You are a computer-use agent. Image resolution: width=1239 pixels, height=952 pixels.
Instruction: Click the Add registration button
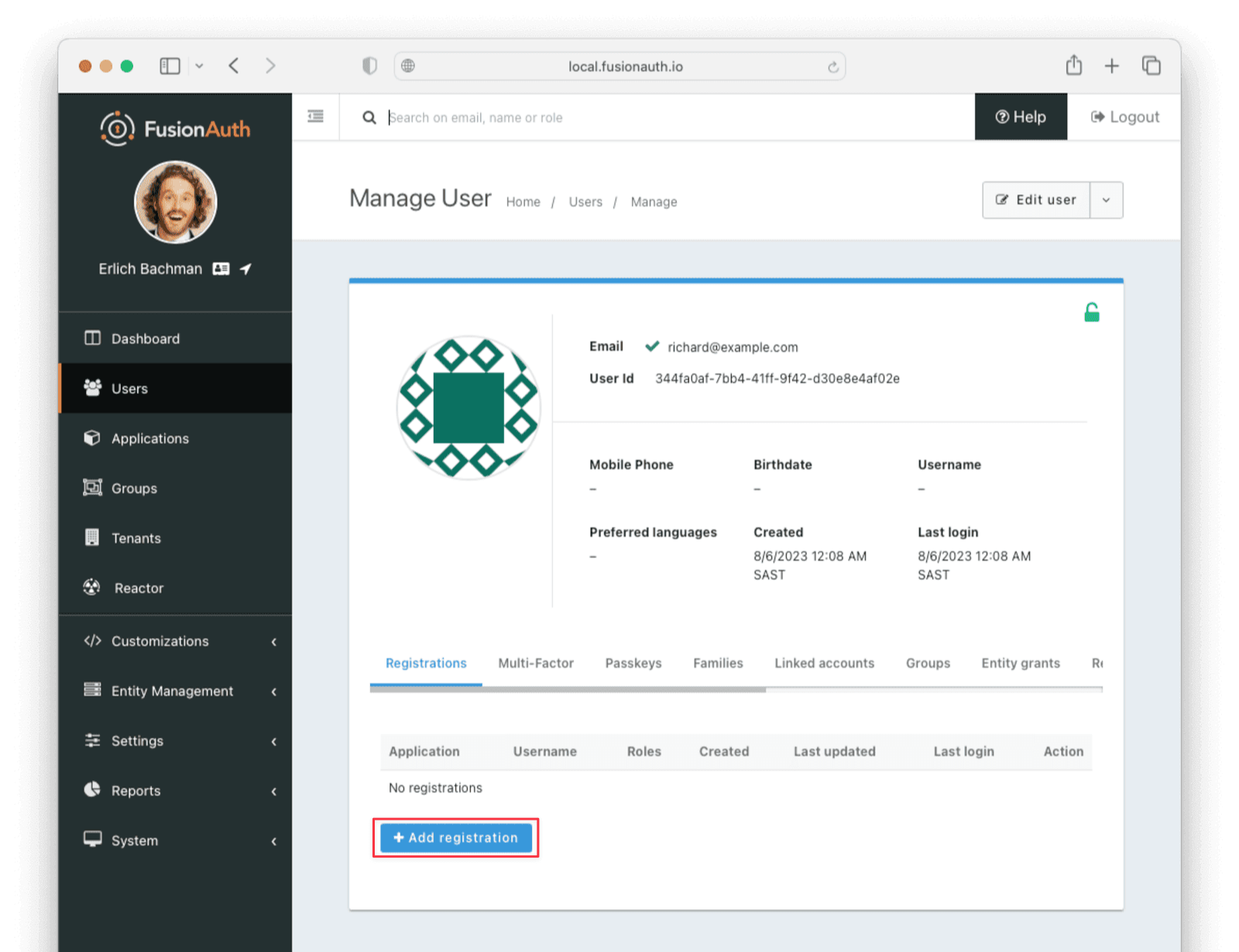455,837
